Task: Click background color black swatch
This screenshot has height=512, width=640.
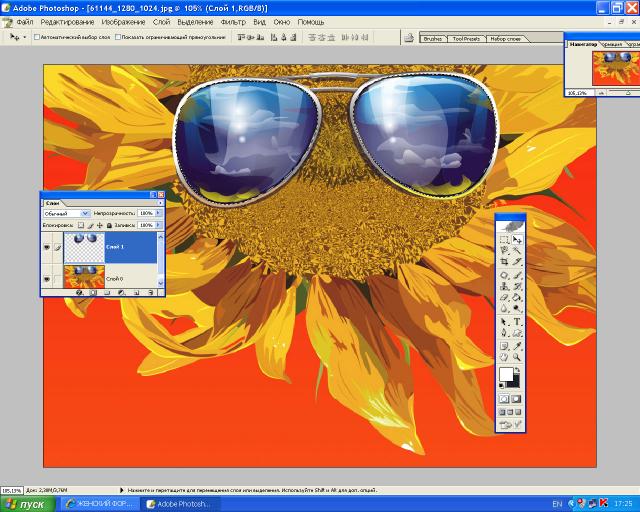Action: 515,383
